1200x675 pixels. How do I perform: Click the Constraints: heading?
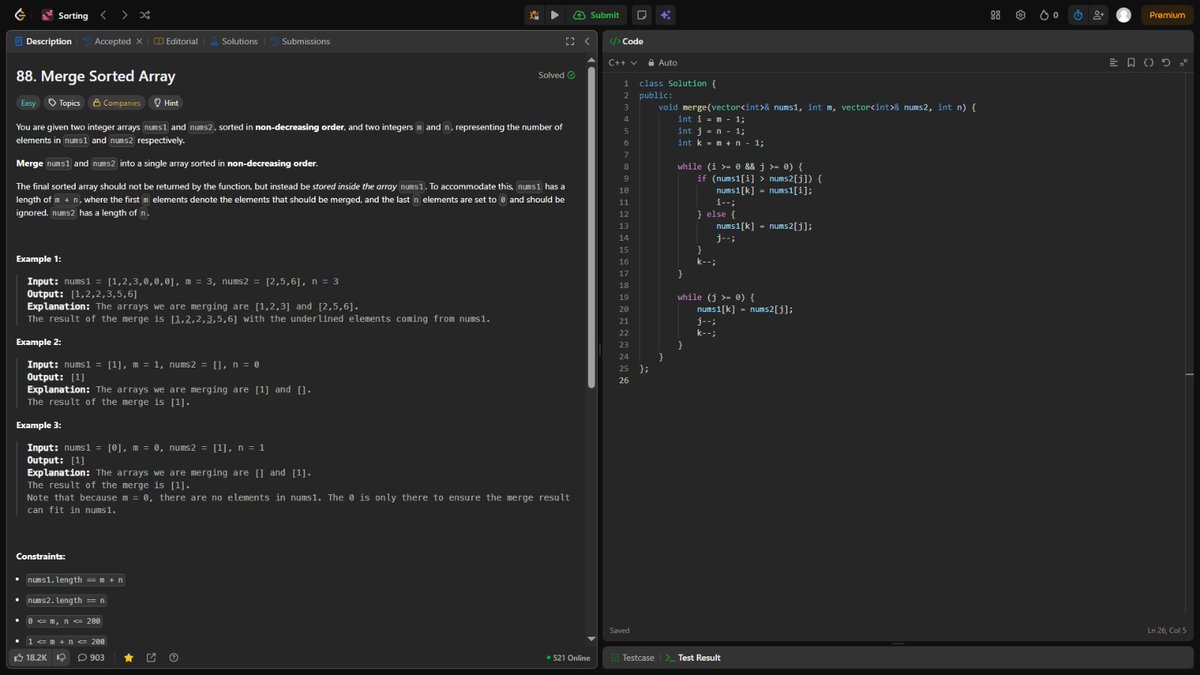click(x=42, y=556)
